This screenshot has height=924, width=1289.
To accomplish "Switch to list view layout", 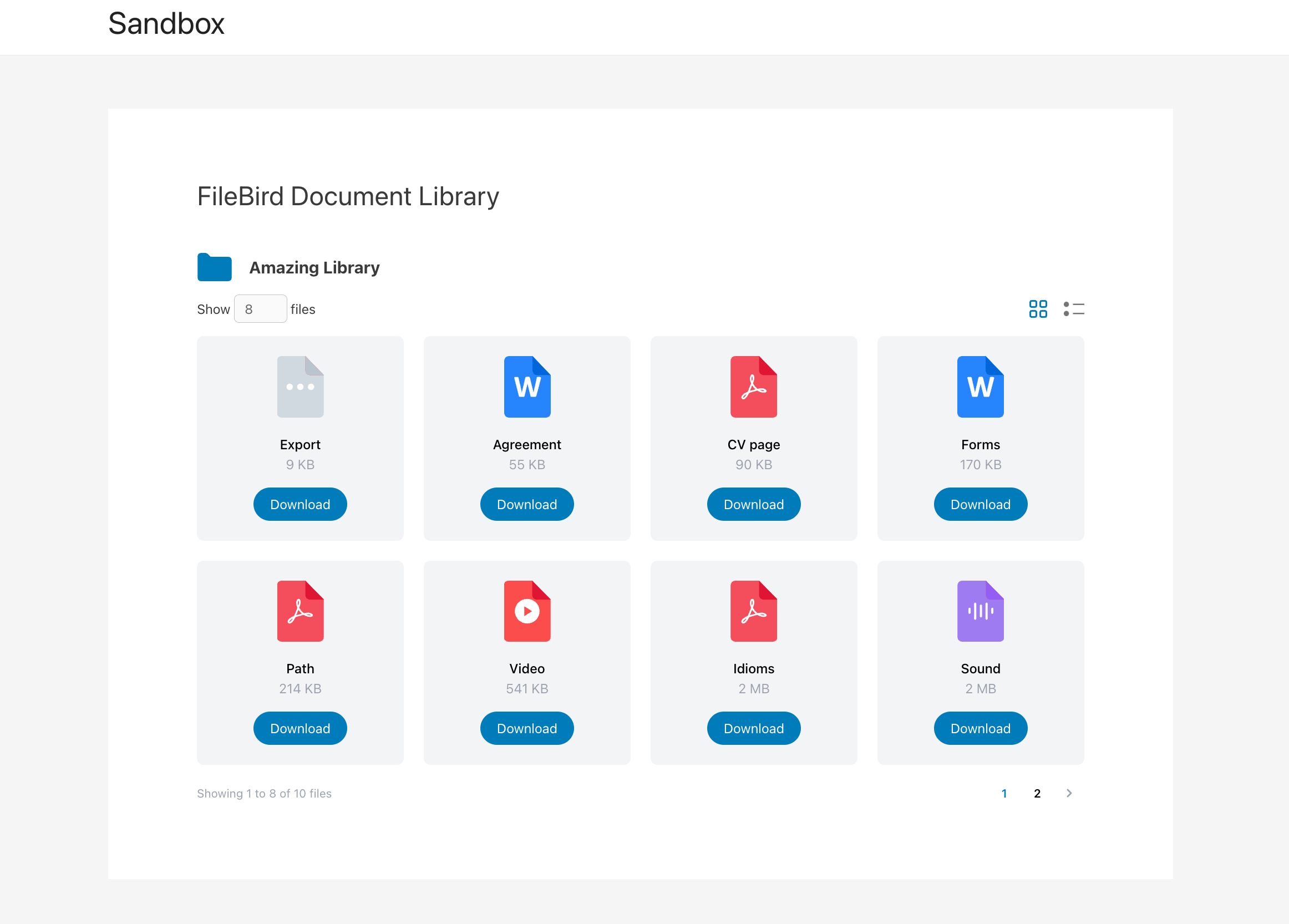I will tap(1074, 309).
